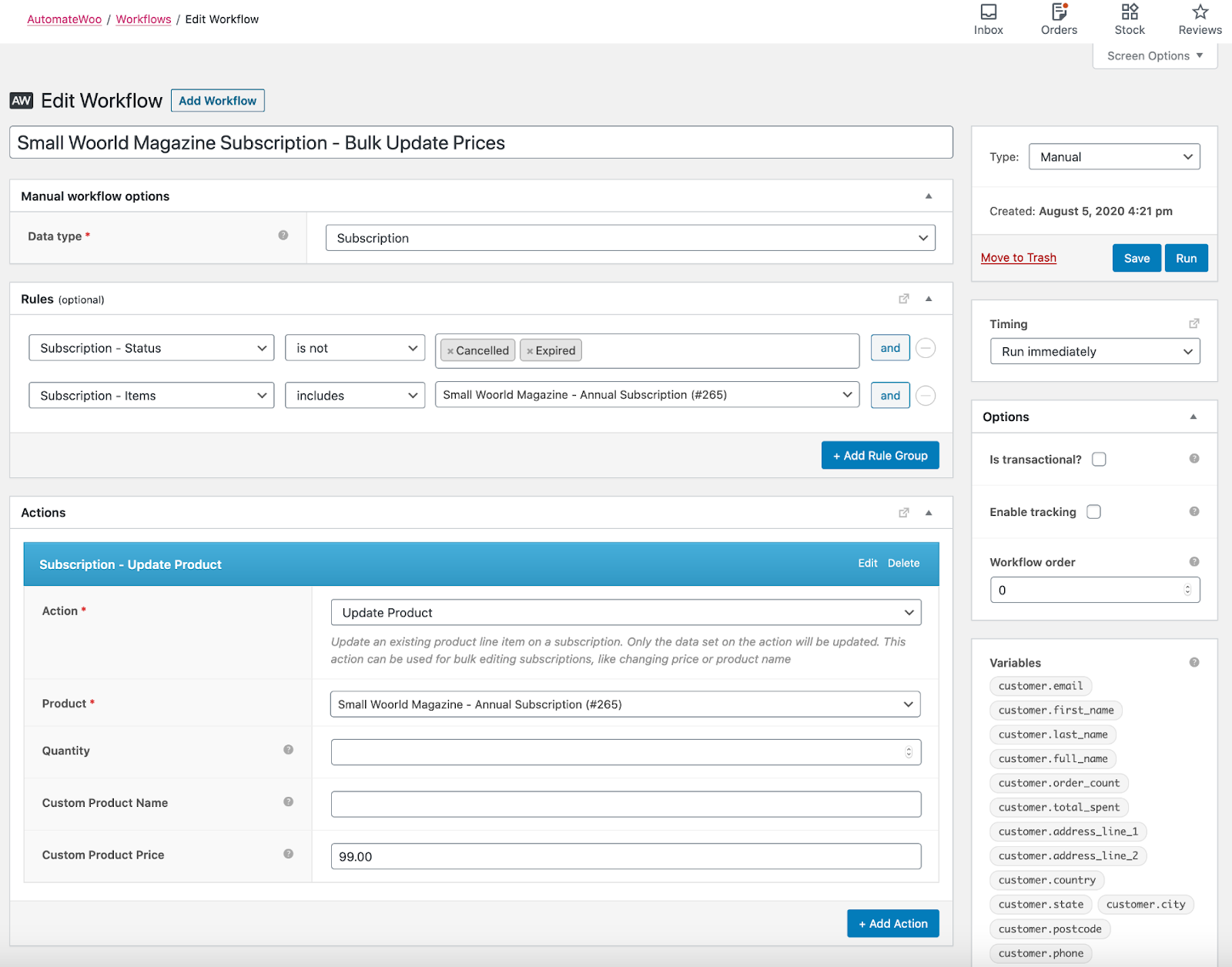Image resolution: width=1232 pixels, height=967 pixels.
Task: Click the Quantity stepper arrows
Action: tap(909, 752)
